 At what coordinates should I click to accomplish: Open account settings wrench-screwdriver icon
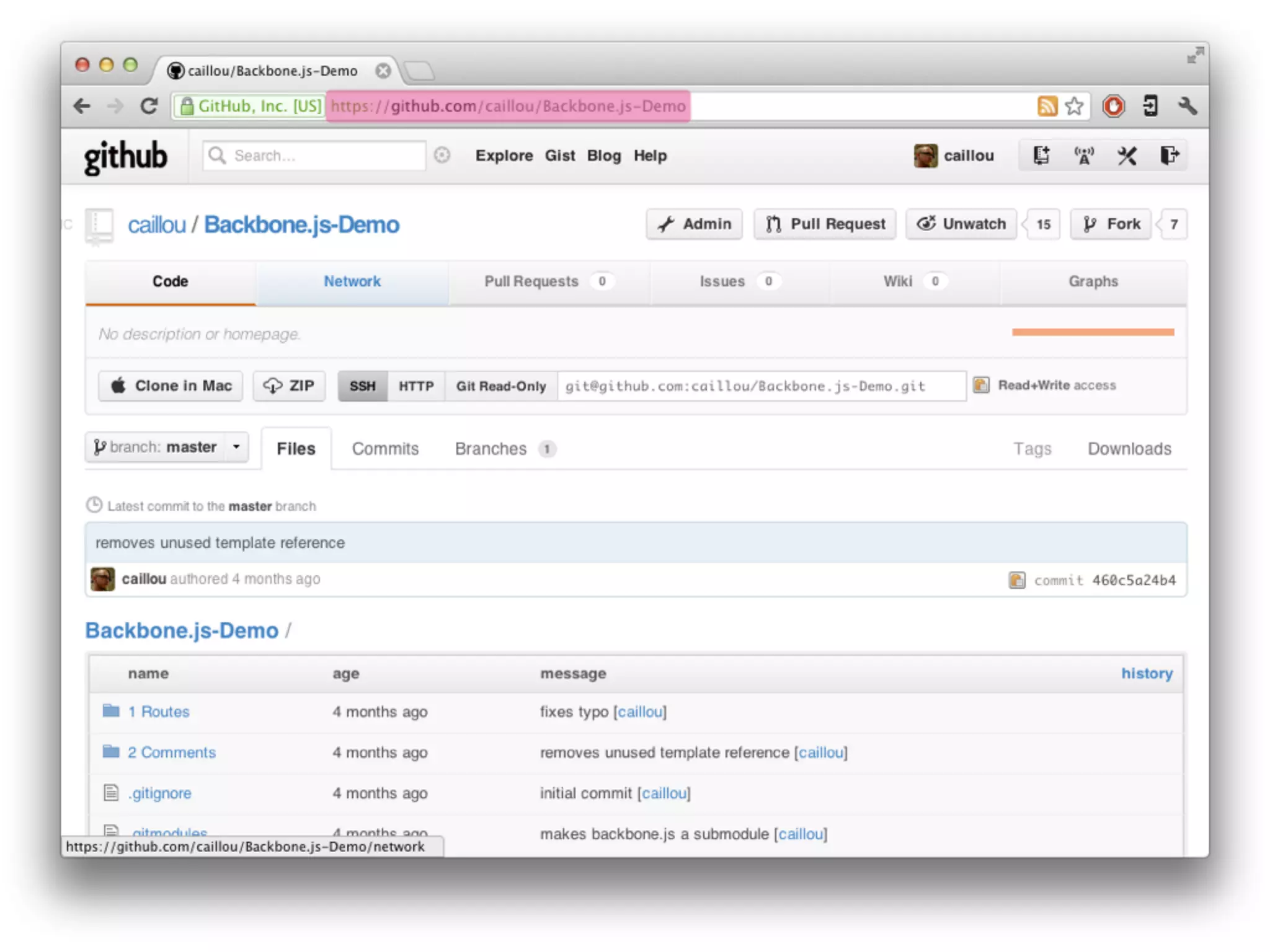[x=1127, y=156]
